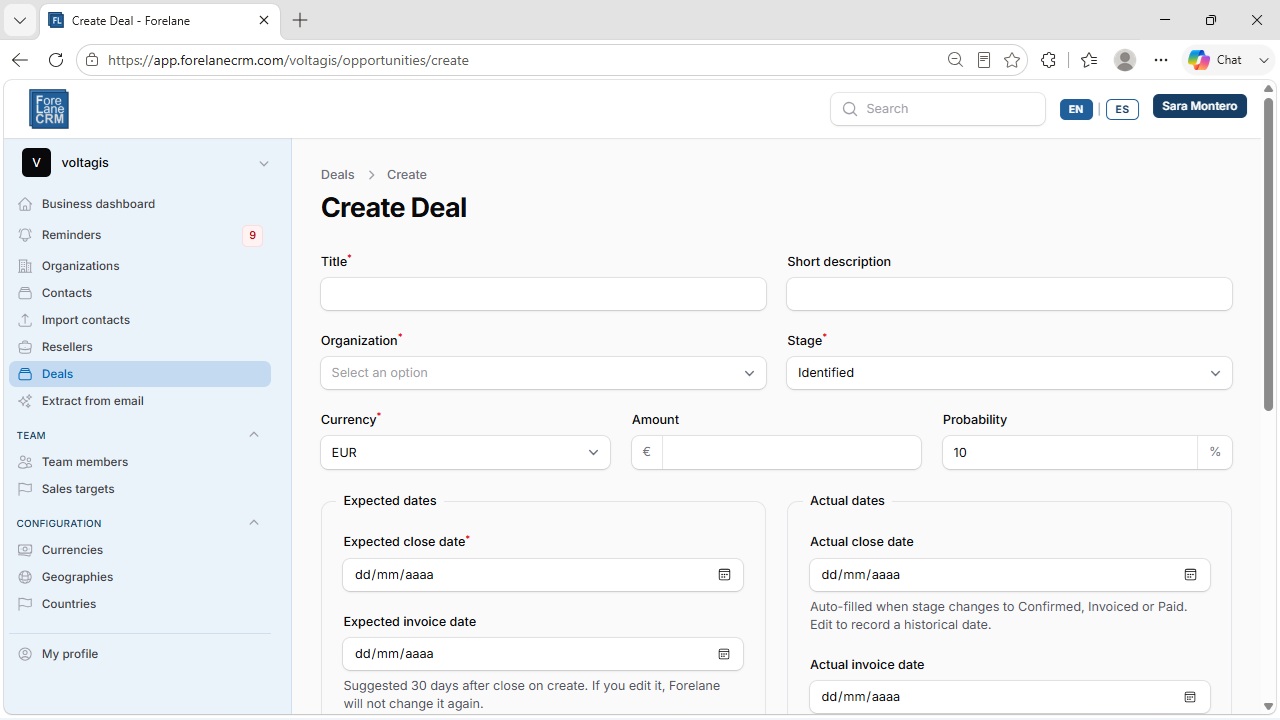Open the browser extensions icon
The height and width of the screenshot is (720, 1280).
(x=1048, y=60)
